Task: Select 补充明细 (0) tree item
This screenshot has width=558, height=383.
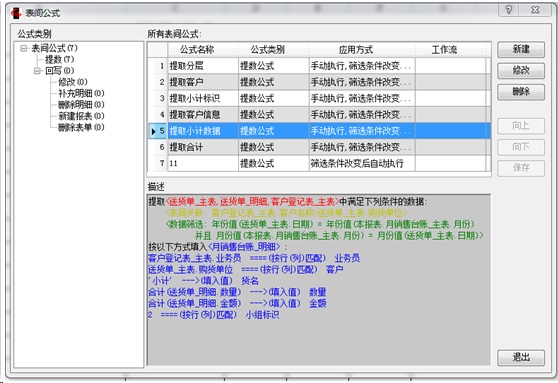Action: click(81, 94)
